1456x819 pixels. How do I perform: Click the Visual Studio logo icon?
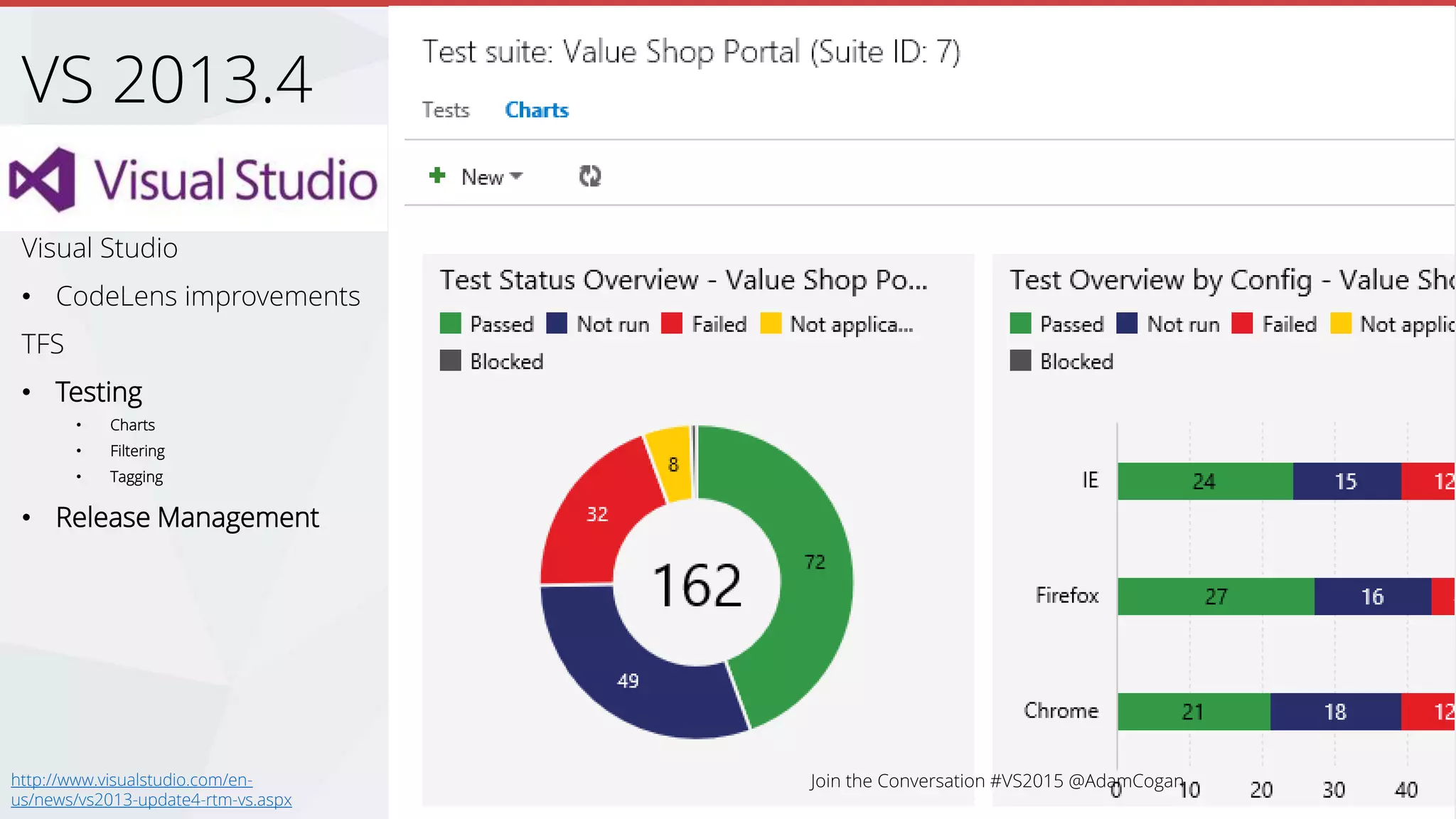[42, 180]
